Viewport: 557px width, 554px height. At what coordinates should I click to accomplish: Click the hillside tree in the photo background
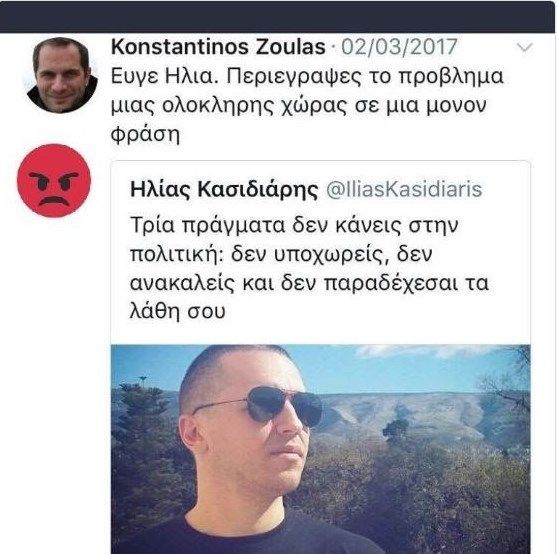[396, 424]
